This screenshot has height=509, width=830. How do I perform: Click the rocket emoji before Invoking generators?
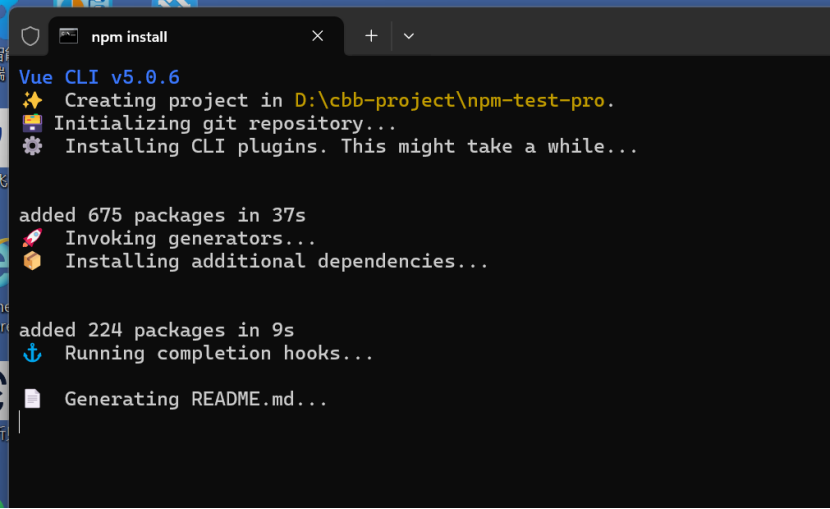32,239
